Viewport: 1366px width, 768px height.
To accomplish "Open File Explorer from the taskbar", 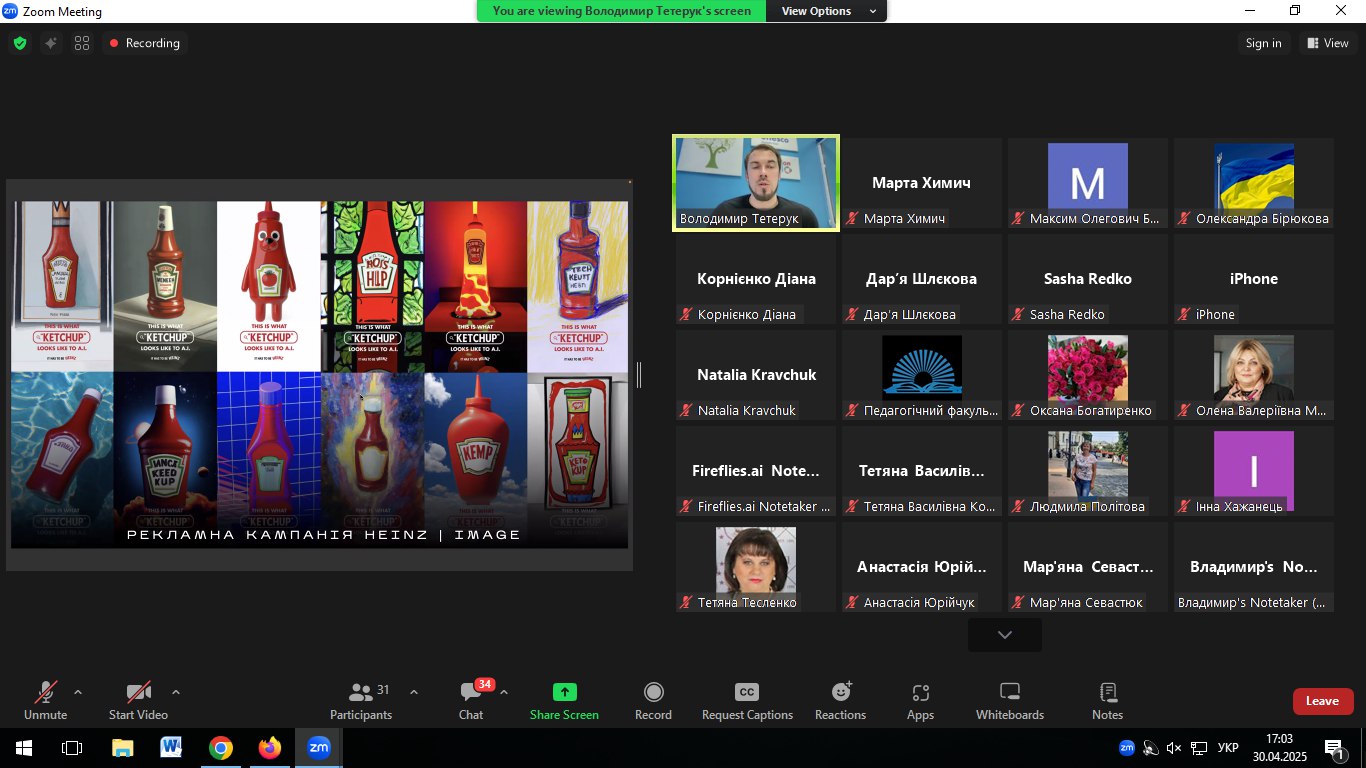I will (x=122, y=748).
